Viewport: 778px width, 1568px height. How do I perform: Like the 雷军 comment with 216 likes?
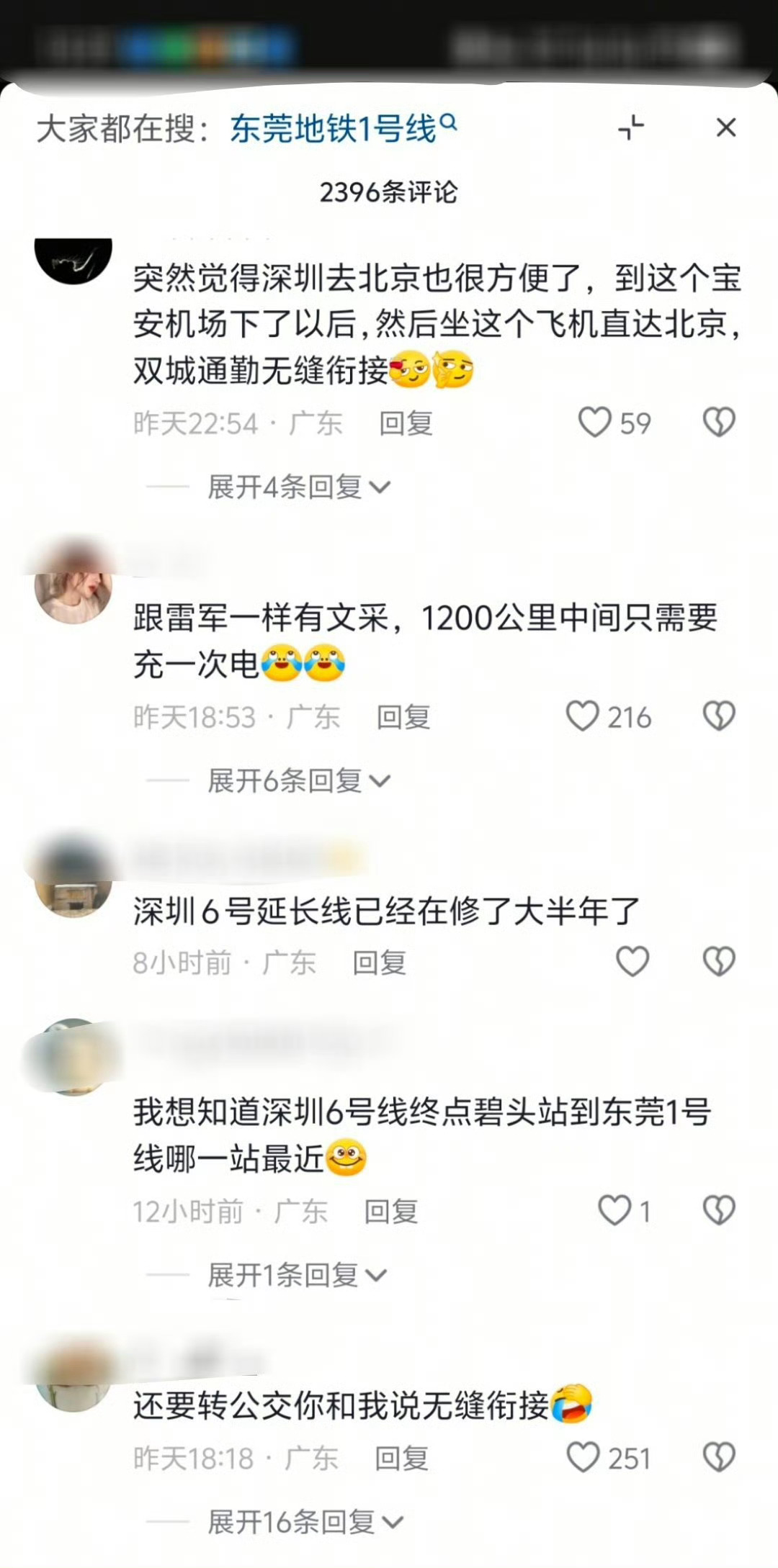click(x=583, y=716)
